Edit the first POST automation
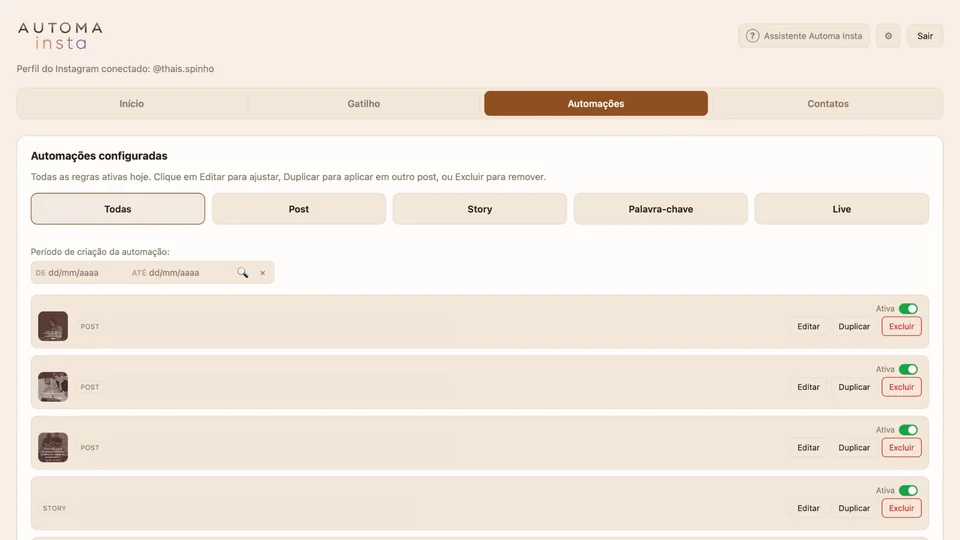 point(808,326)
